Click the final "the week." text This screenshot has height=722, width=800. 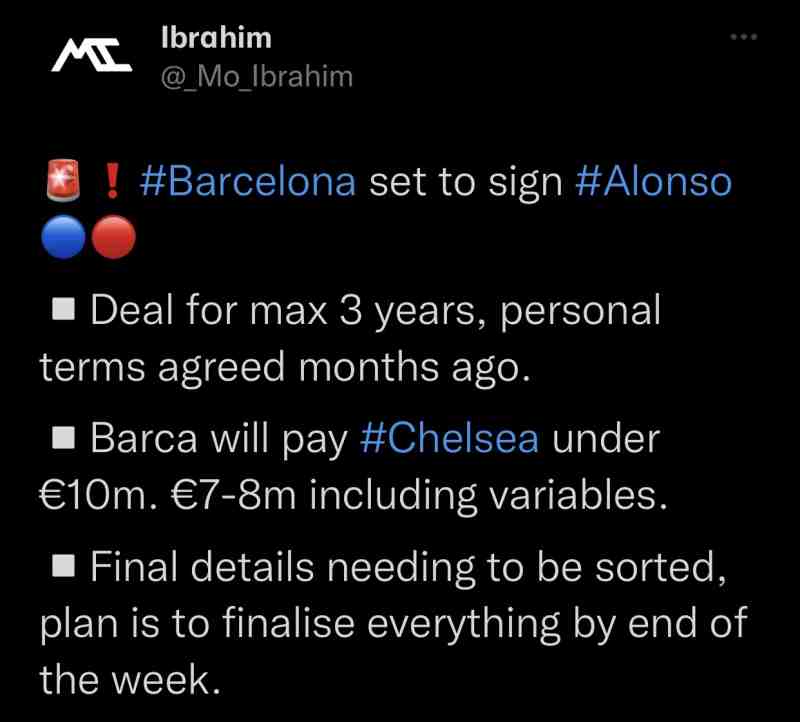coord(128,680)
